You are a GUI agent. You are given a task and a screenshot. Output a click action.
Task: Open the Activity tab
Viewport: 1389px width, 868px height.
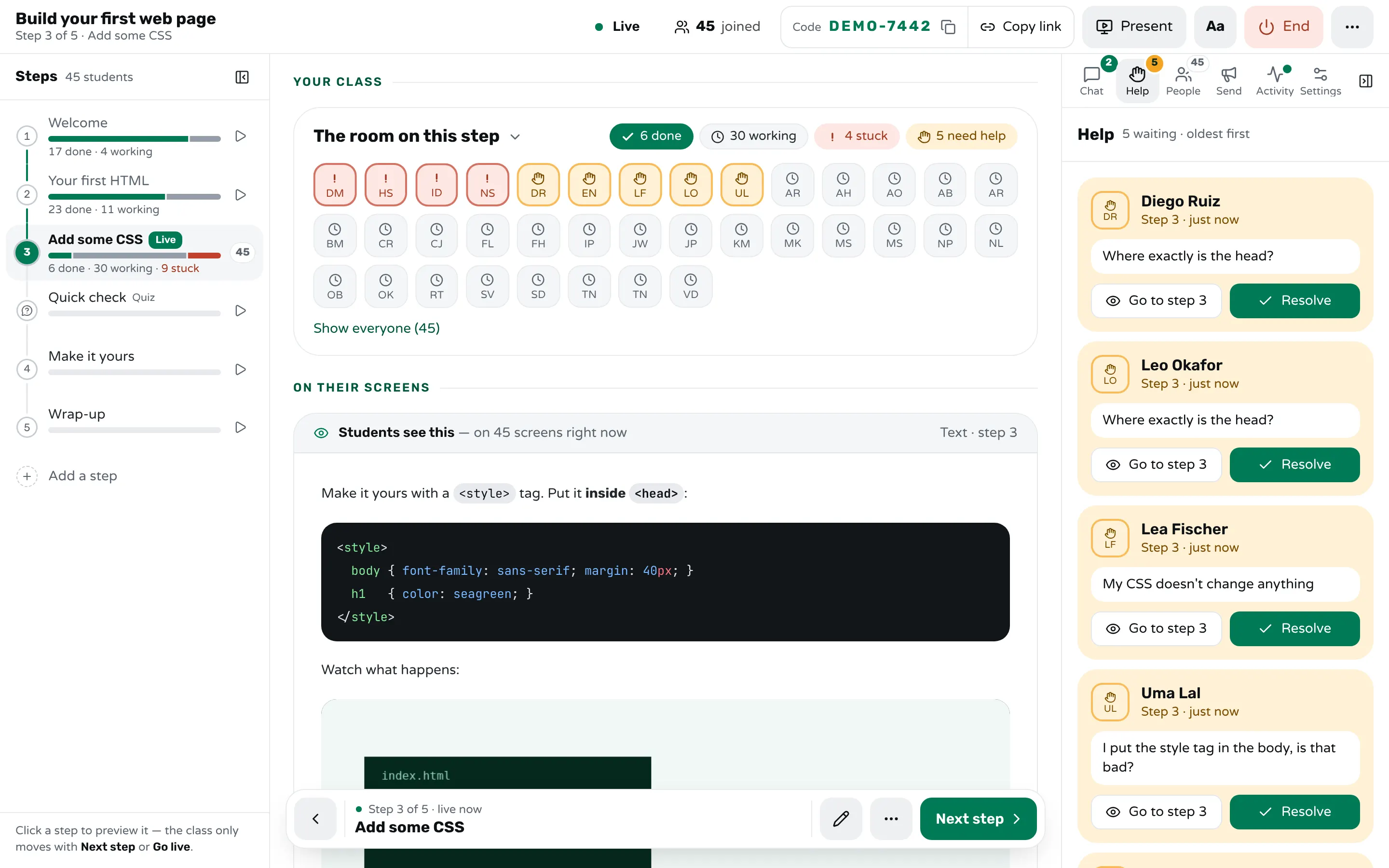point(1274,81)
